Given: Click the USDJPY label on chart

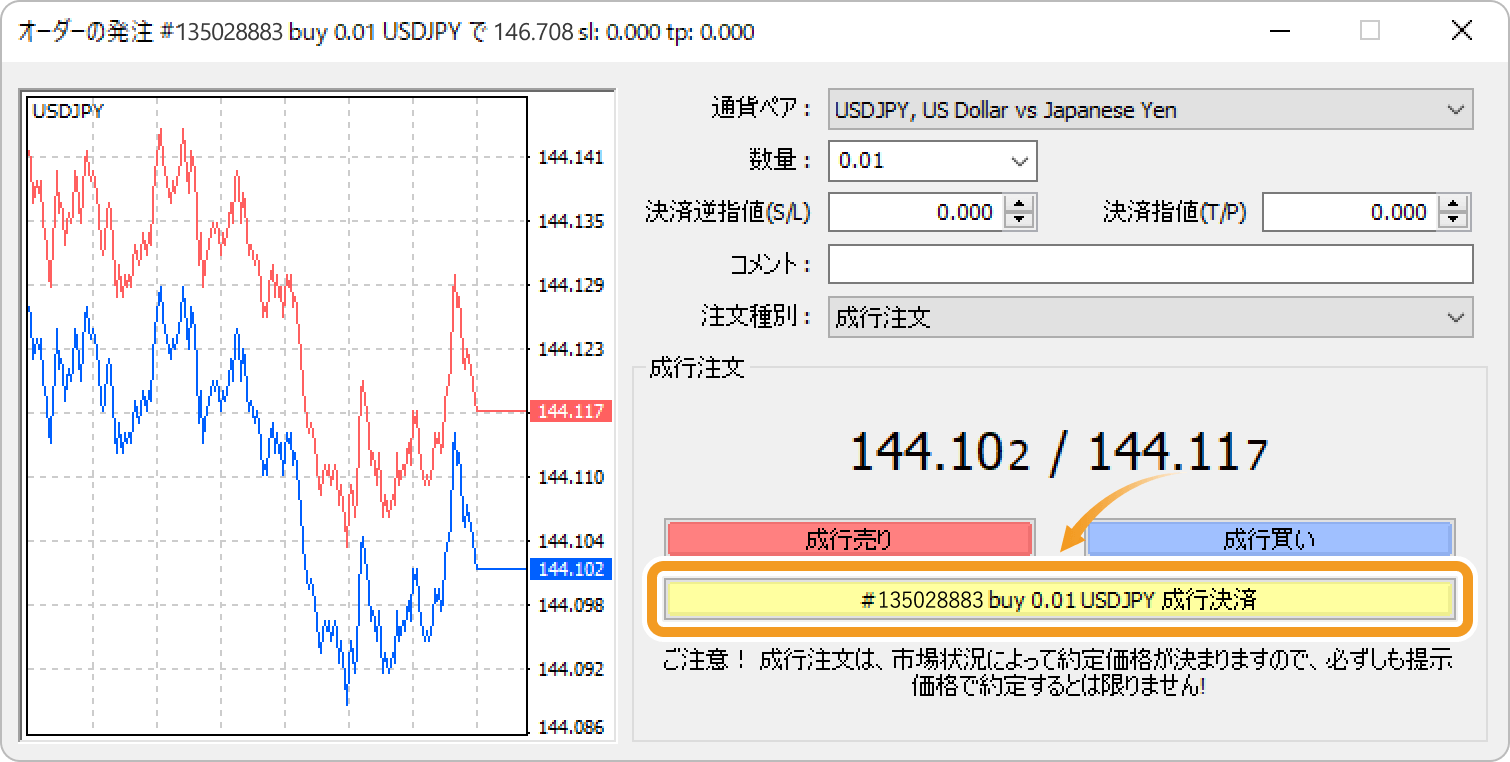Looking at the screenshot, I should 68,111.
